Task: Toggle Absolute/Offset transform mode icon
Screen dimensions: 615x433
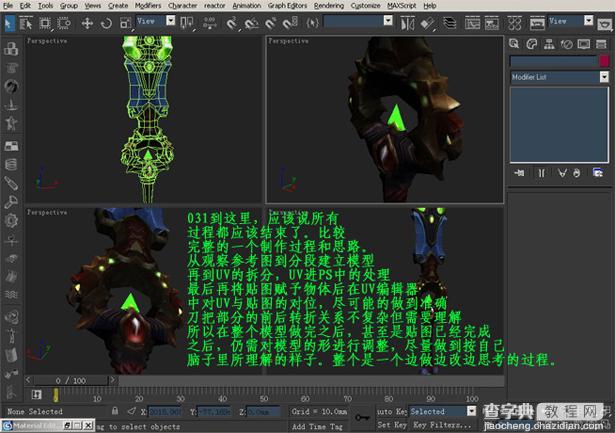Action: pos(132,411)
